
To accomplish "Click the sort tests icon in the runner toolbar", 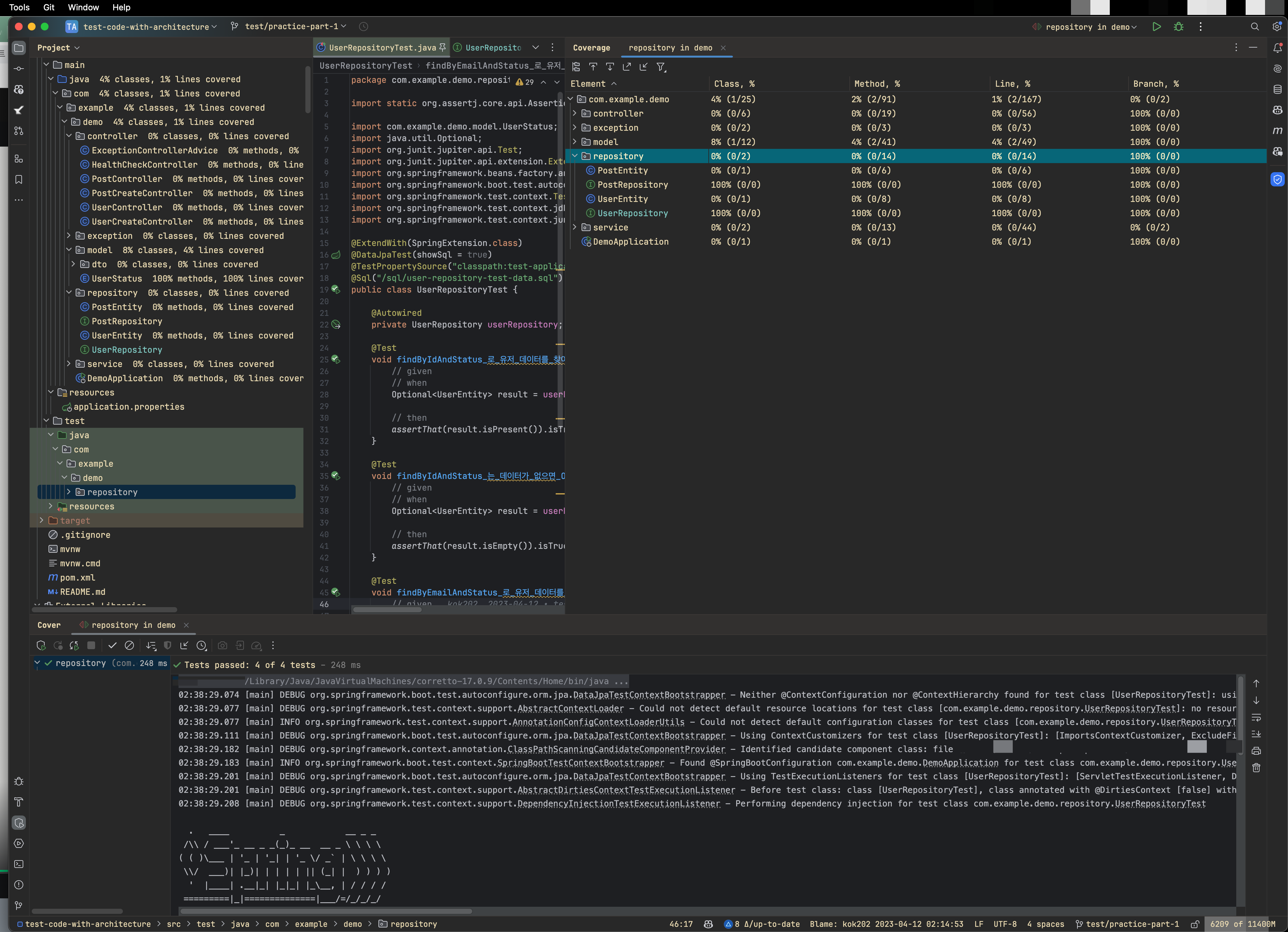I will (151, 646).
